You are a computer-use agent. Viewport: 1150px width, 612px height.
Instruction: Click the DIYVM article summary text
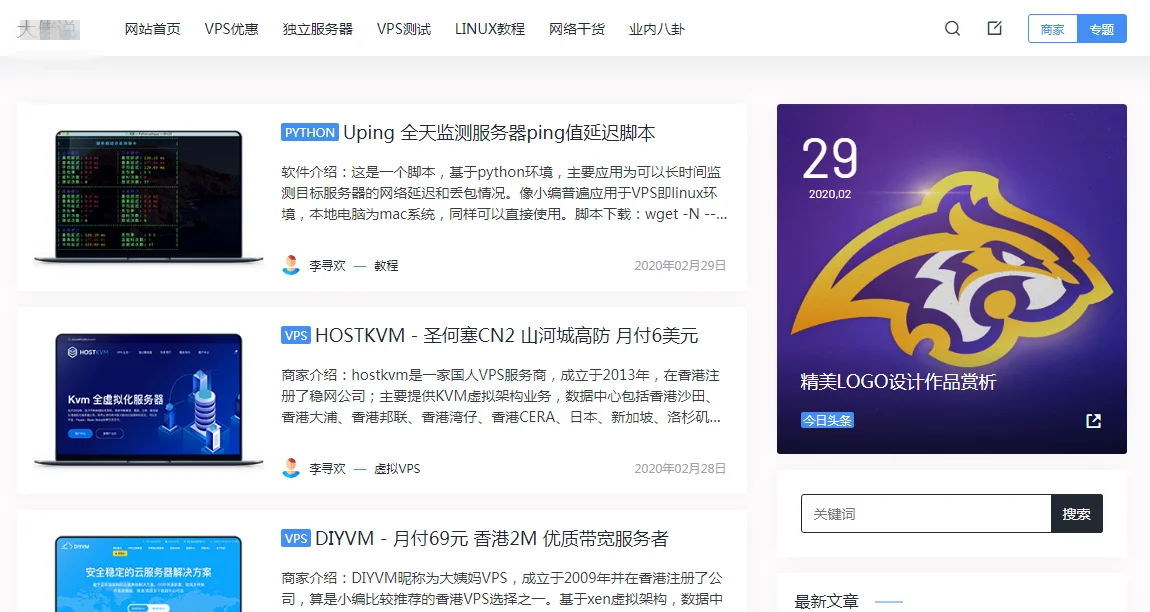click(502, 589)
